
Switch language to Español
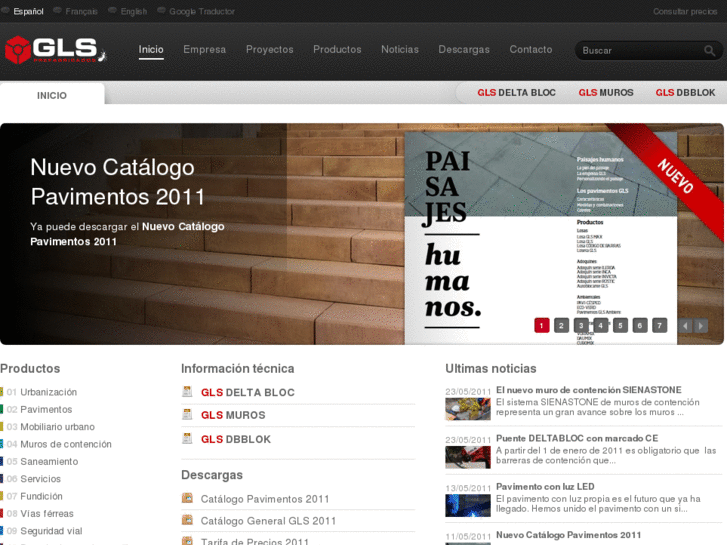28,11
